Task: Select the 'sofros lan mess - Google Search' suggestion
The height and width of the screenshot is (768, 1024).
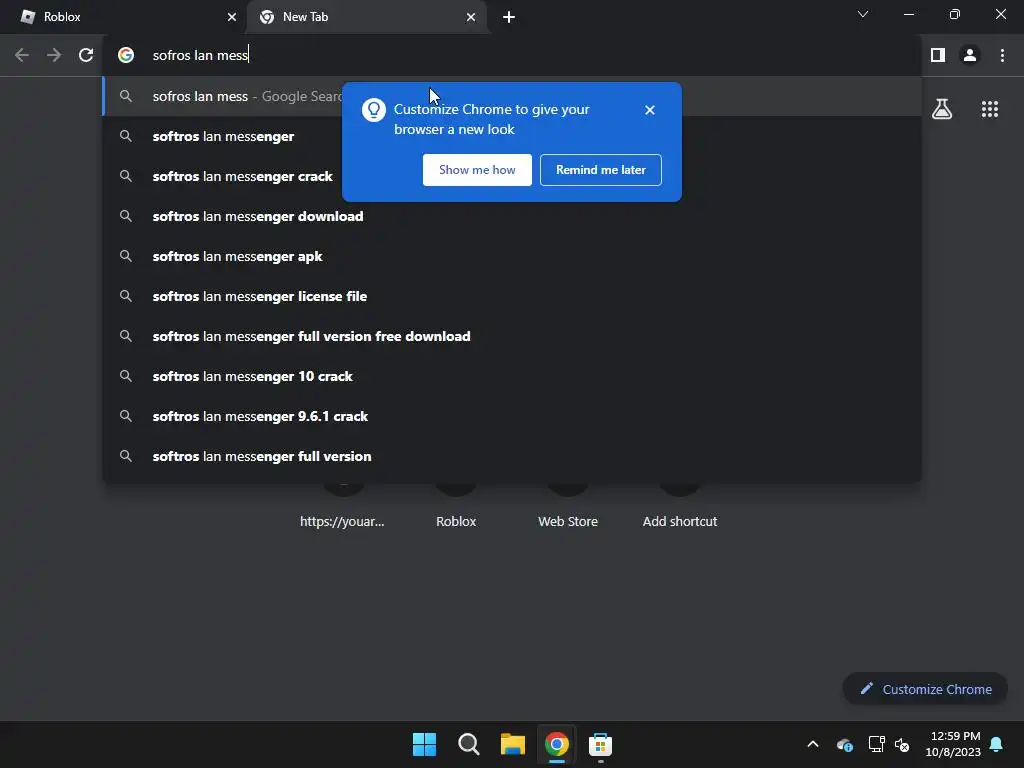Action: point(512,96)
